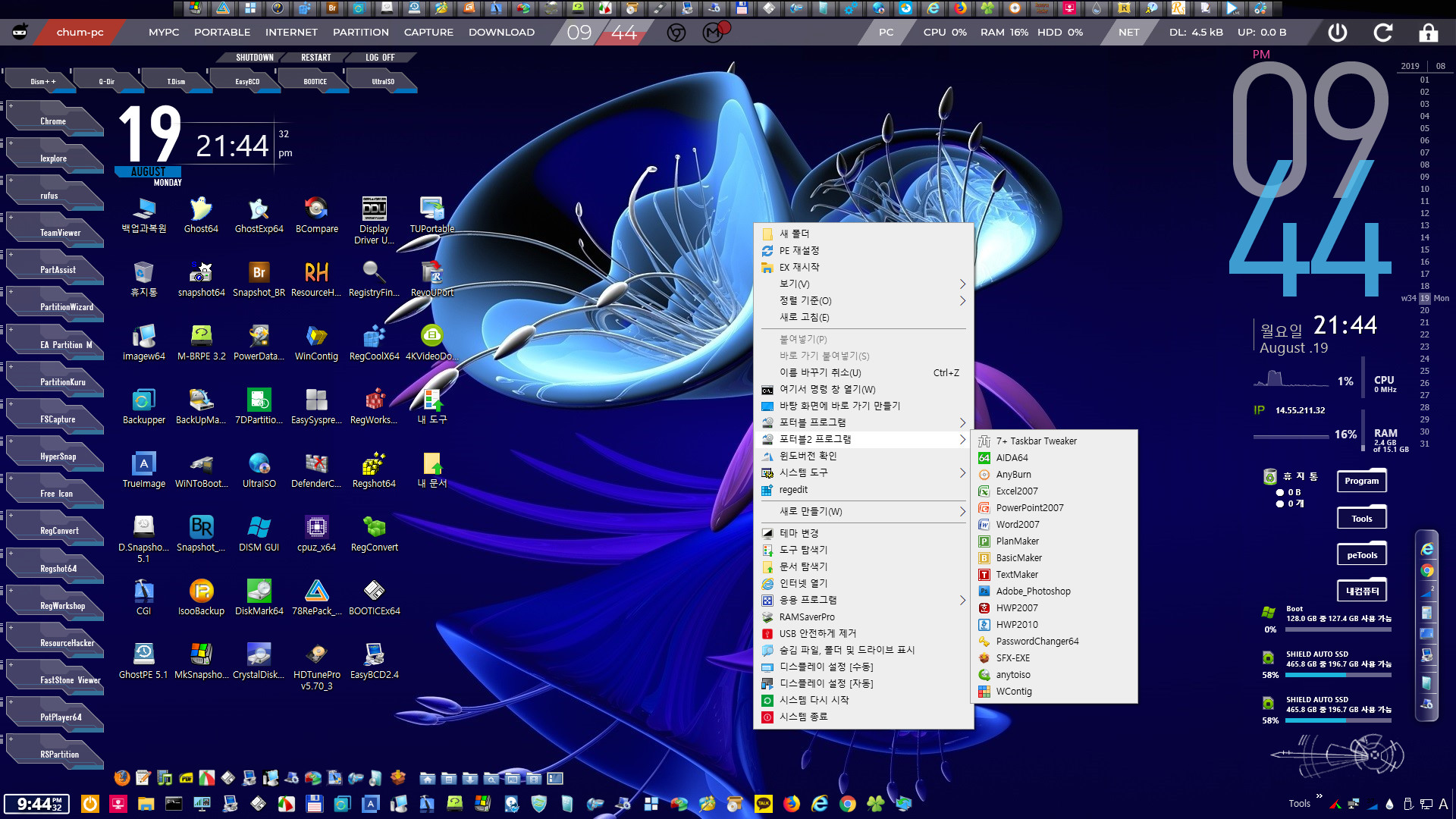Launch BCompare desktop icon
This screenshot has height=819, width=1456.
(x=316, y=215)
